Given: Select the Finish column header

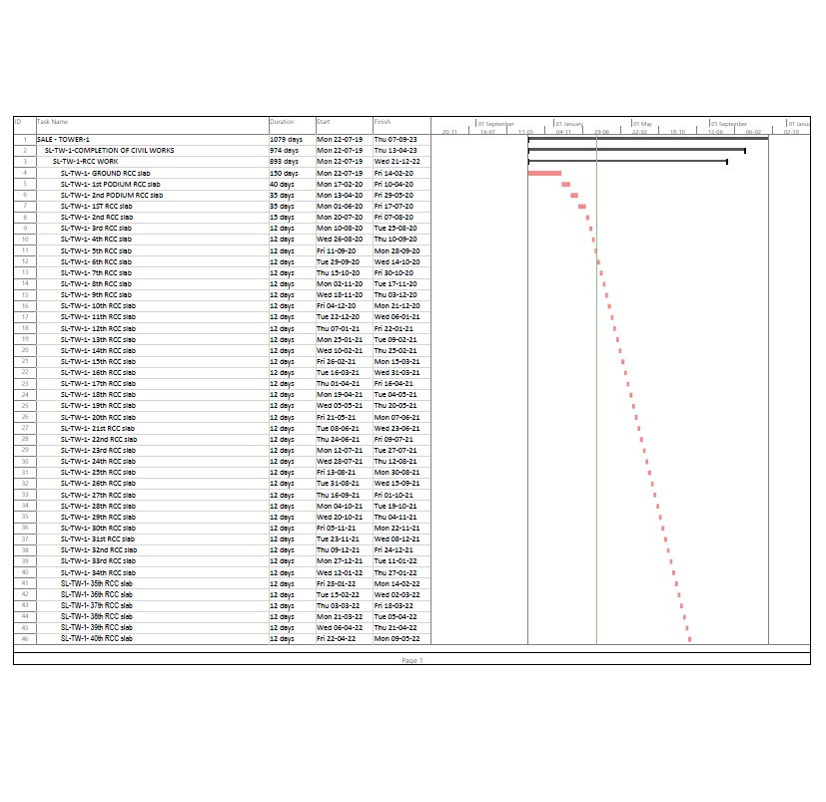Looking at the screenshot, I should point(382,122).
